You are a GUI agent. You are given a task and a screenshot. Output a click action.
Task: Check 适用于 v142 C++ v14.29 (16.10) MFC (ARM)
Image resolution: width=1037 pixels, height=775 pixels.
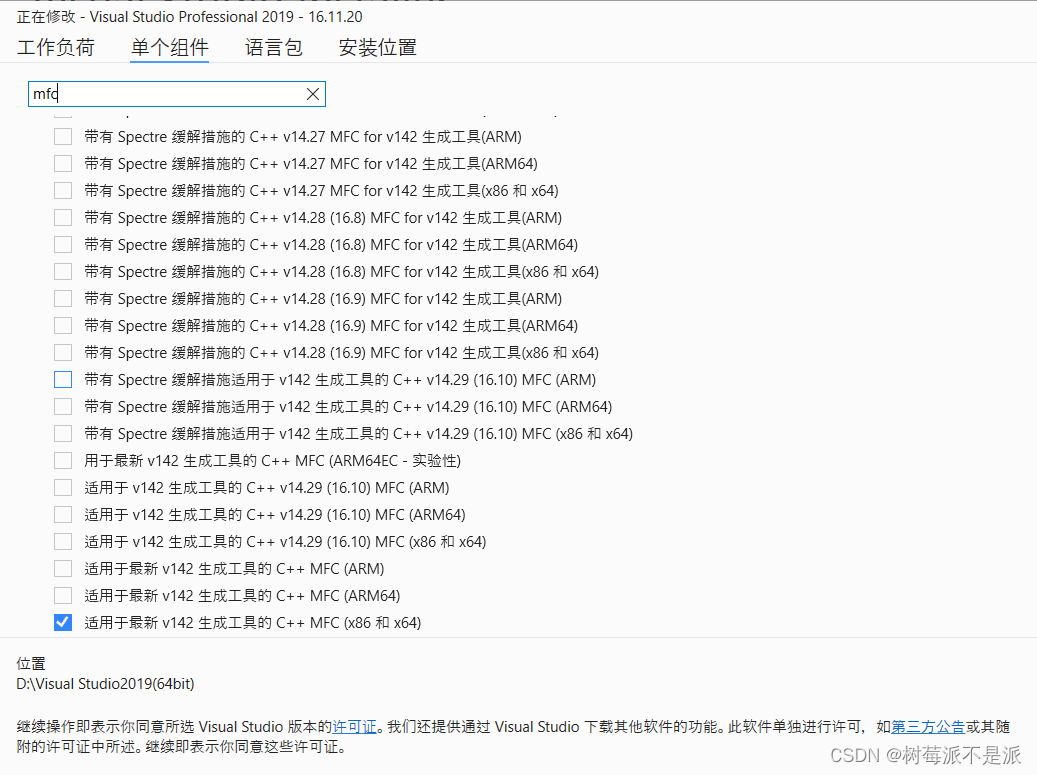point(63,487)
